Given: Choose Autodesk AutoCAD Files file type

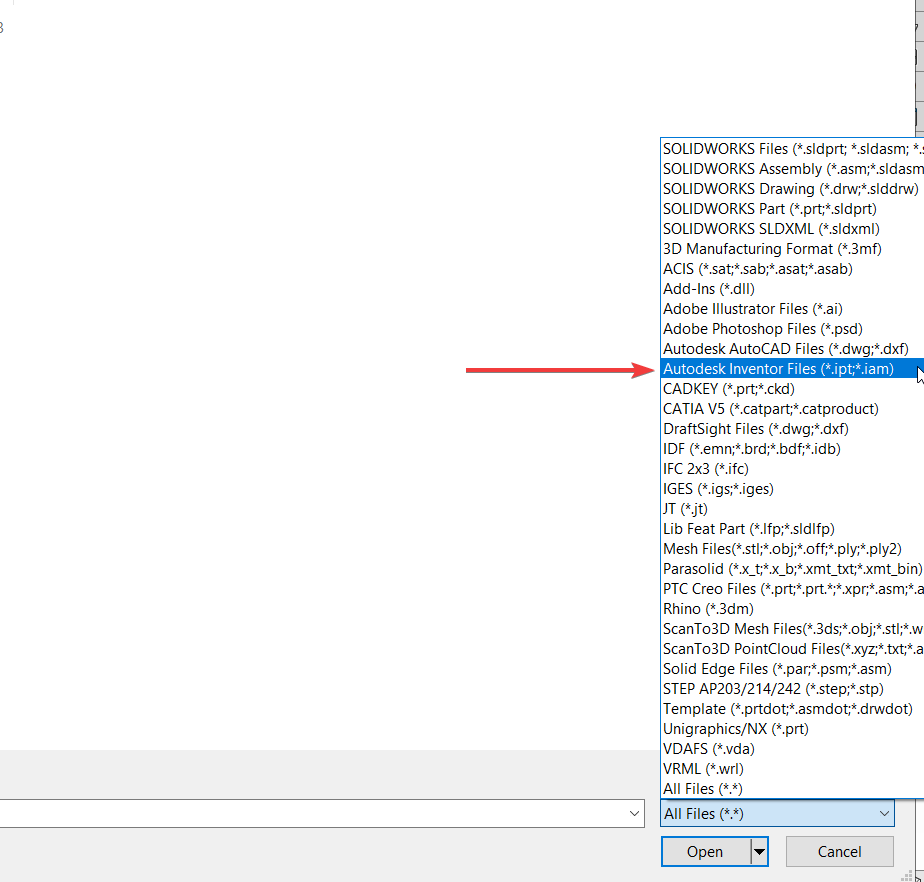Looking at the screenshot, I should pos(785,349).
